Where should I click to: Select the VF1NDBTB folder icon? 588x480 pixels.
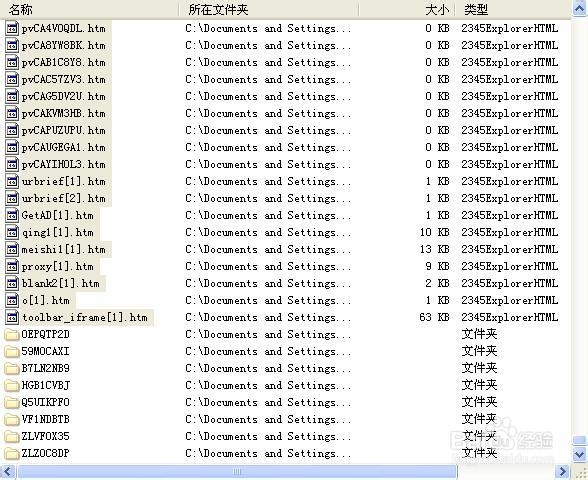[12, 419]
